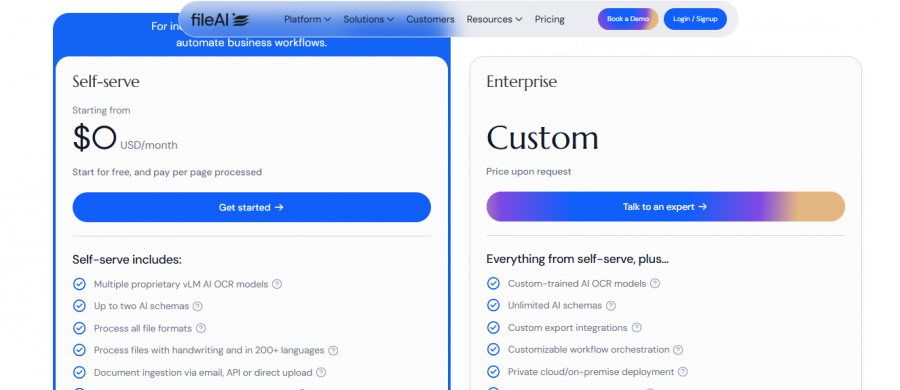
Task: Click the USD/month label
Action: [149, 145]
